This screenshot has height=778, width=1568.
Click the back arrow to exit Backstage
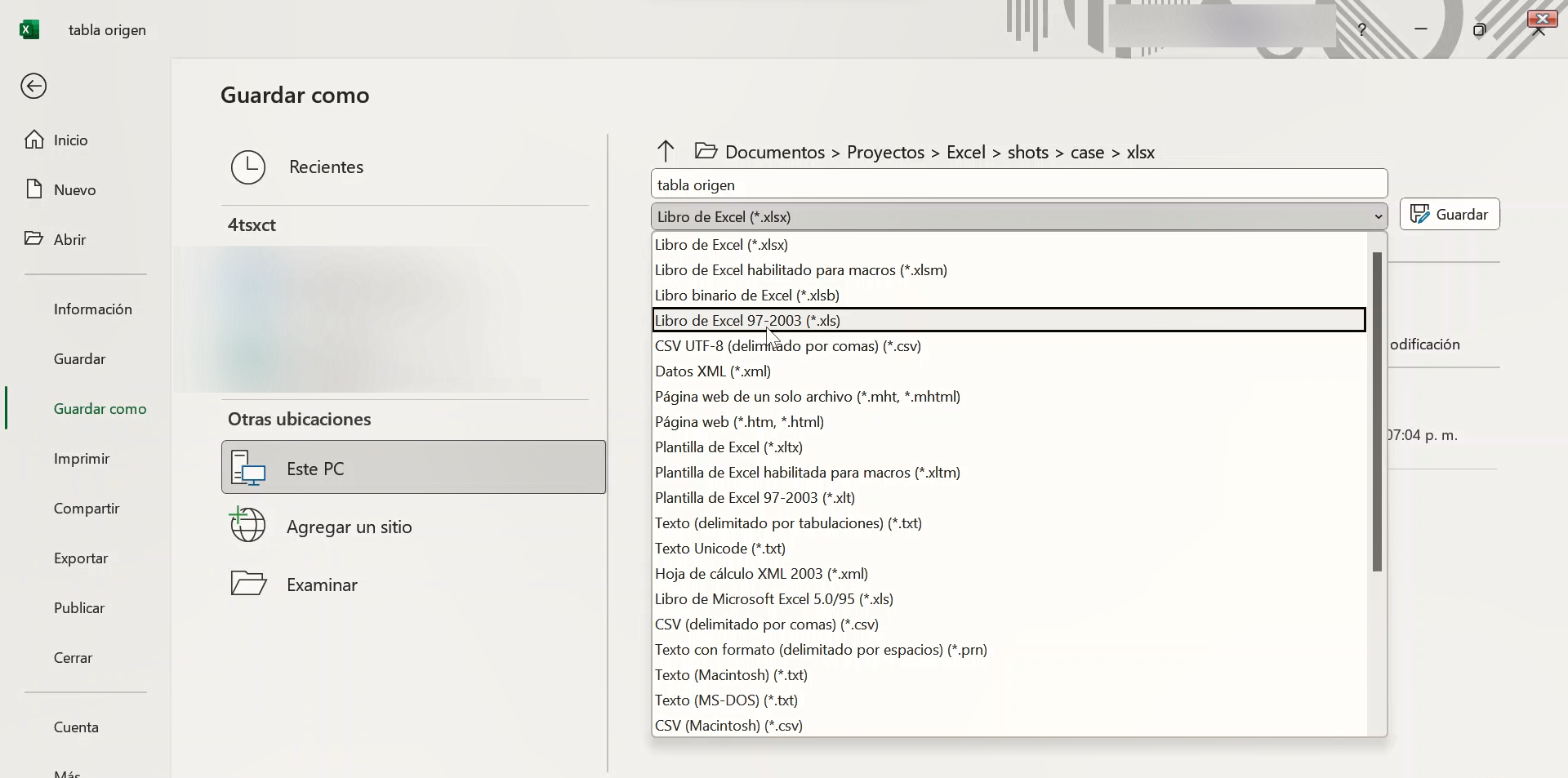33,86
